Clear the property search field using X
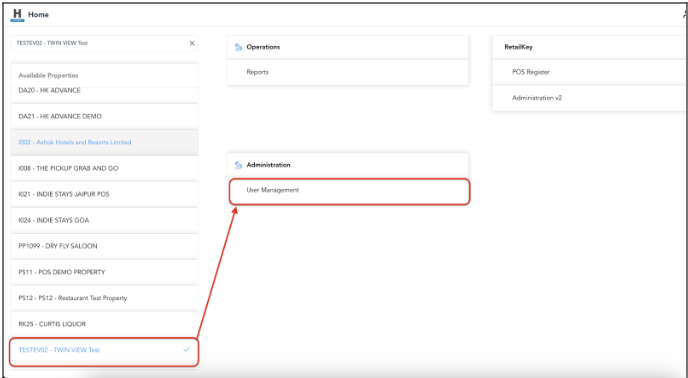The height and width of the screenshot is (378, 688). (x=192, y=43)
